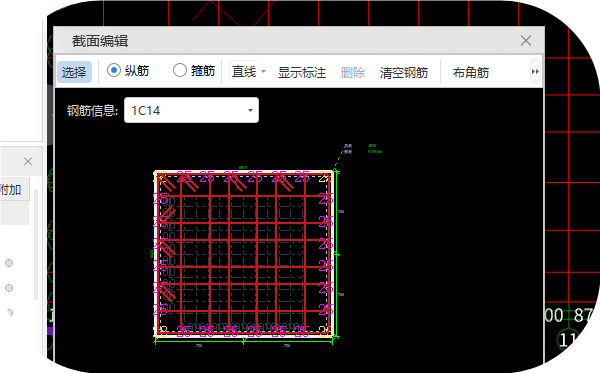
Task: Close the left side panel
Action: [28, 161]
